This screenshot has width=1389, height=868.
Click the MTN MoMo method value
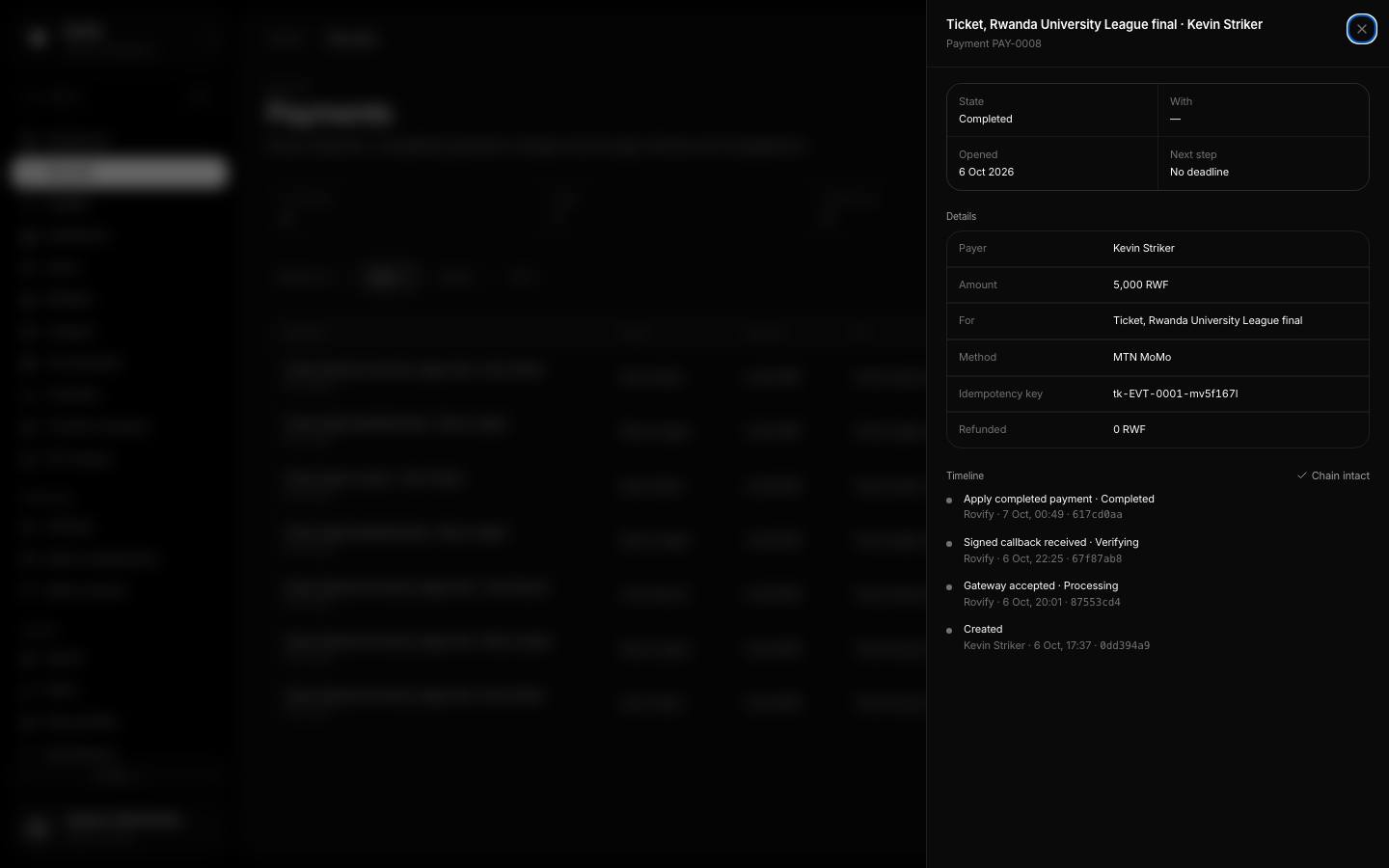coord(1142,357)
